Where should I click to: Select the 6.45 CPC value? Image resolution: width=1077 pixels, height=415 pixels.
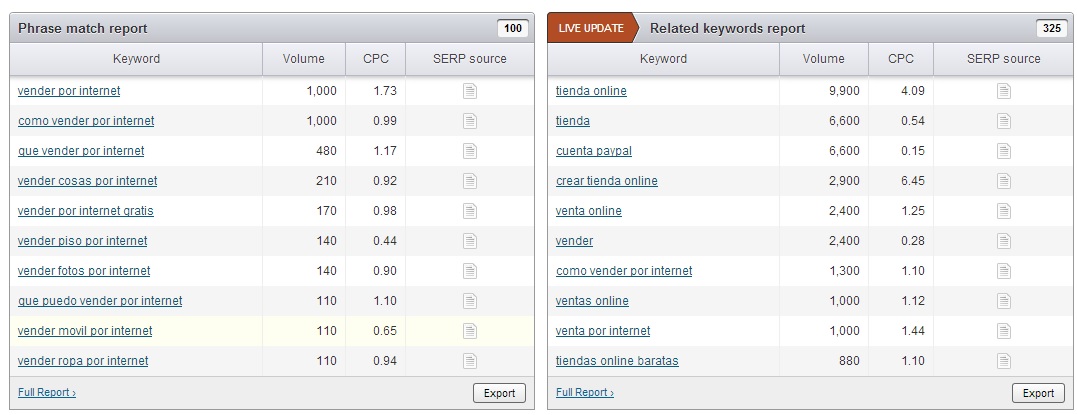[x=912, y=181]
